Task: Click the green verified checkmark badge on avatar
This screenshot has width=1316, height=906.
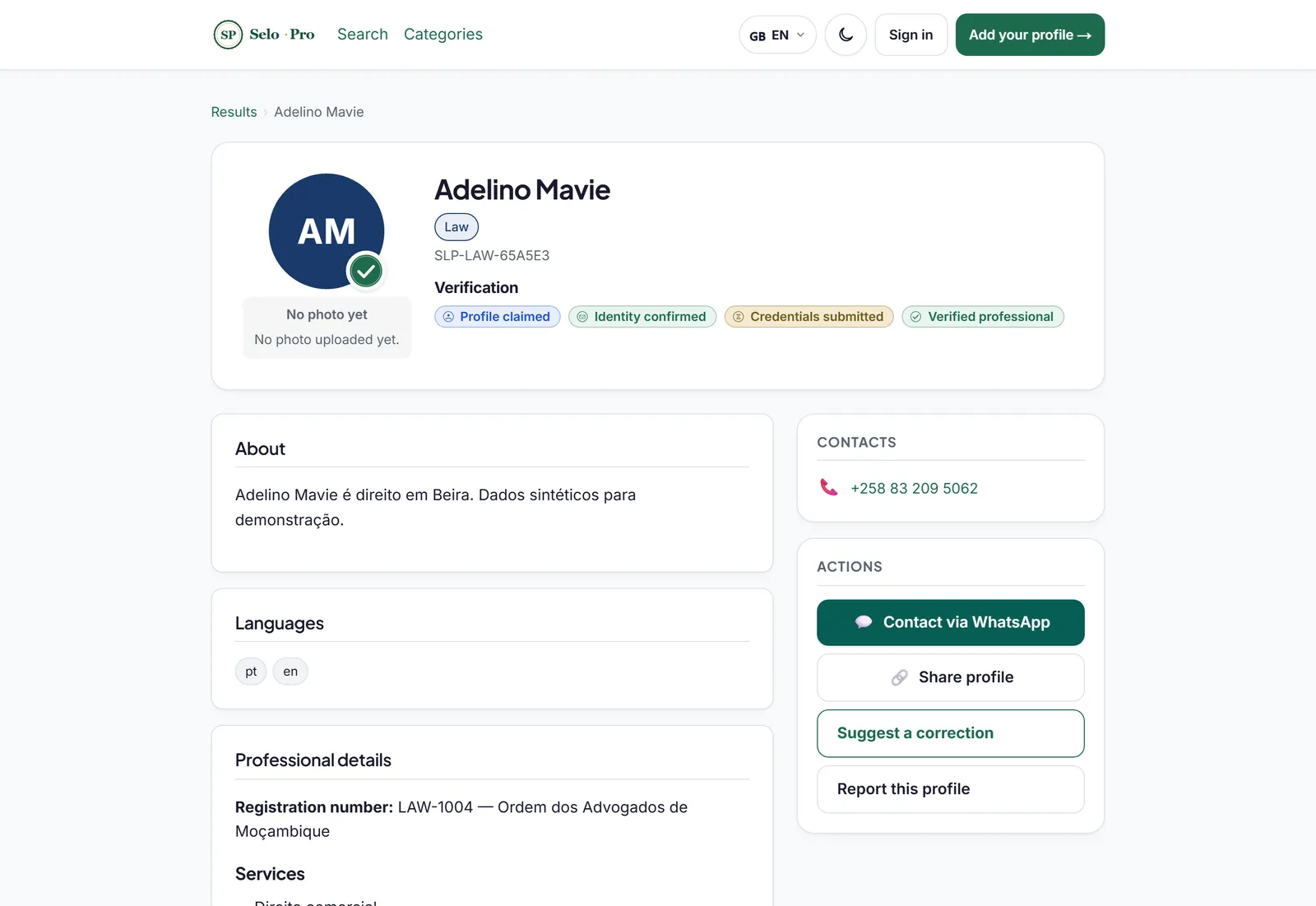Action: click(366, 271)
